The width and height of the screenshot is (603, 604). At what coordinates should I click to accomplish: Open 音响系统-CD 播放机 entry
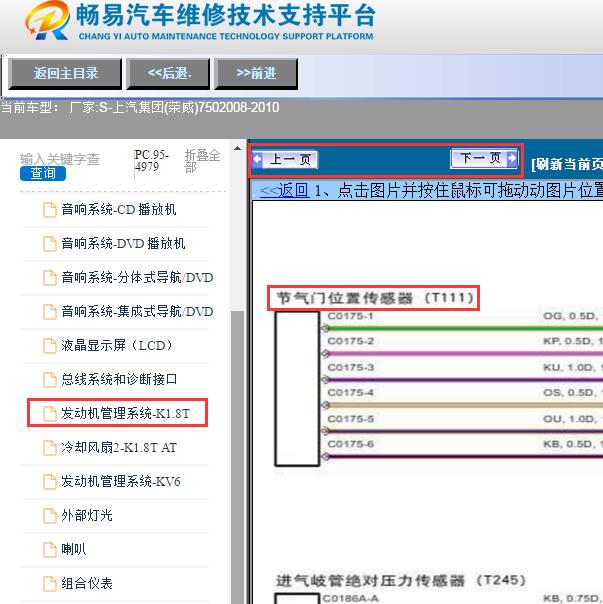pos(119,210)
